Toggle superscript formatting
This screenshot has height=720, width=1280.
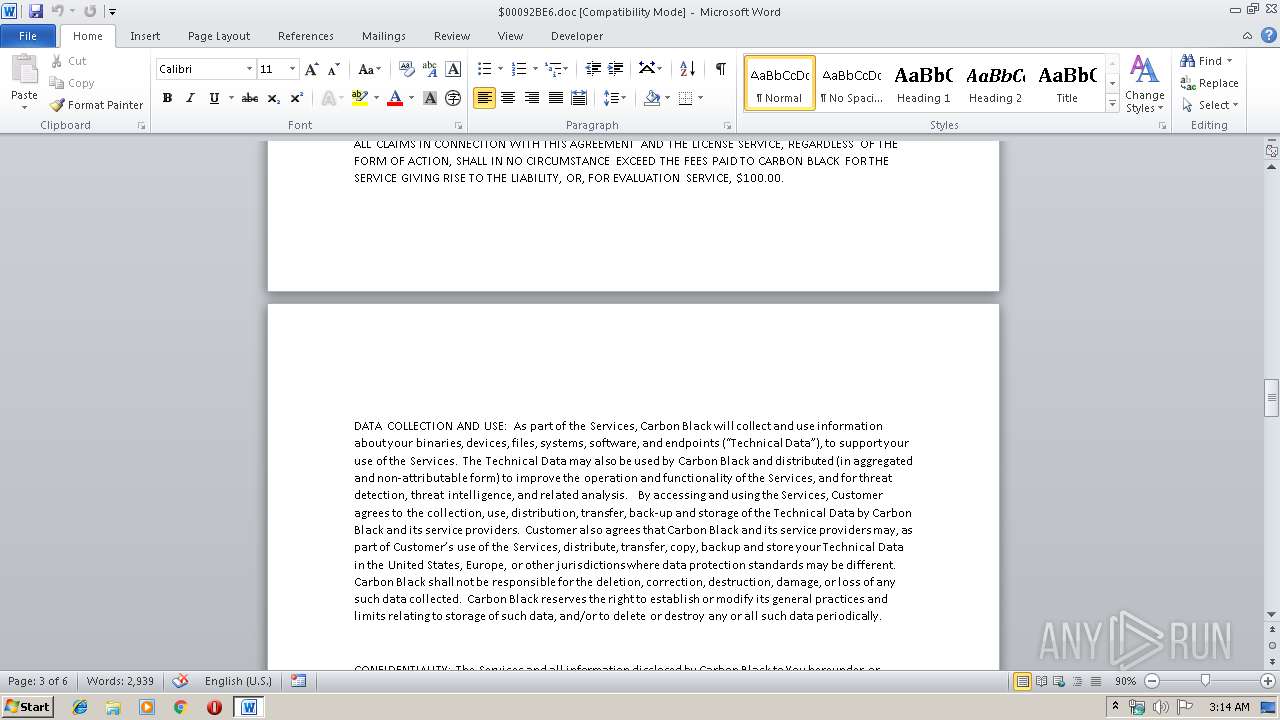pyautogui.click(x=297, y=98)
